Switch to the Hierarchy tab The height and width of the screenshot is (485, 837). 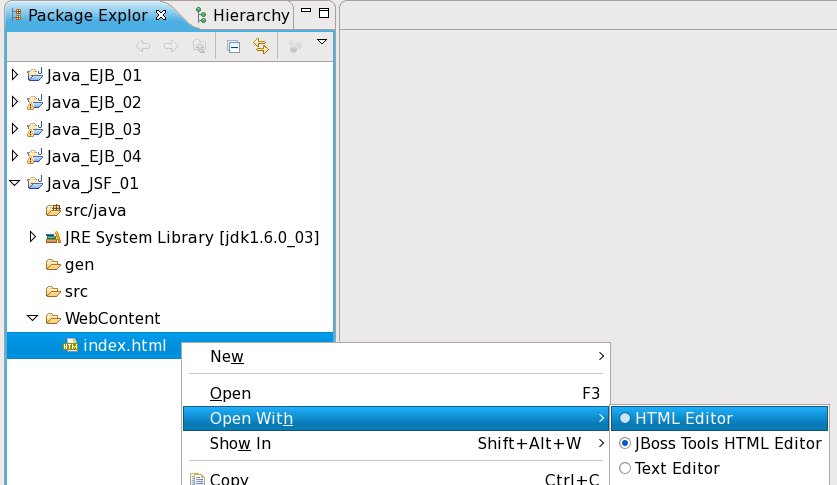[241, 15]
